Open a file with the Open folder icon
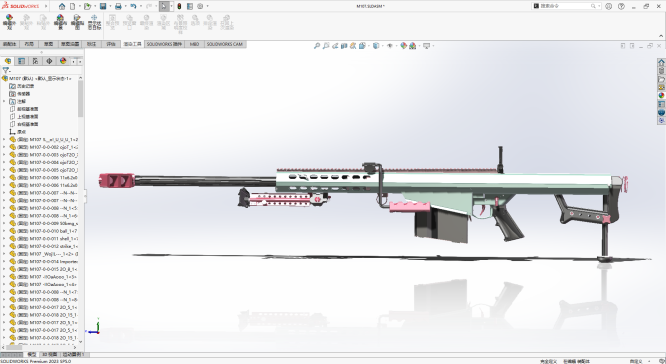Screen dimensions: 666x364 pyautogui.click(x=87, y=6)
